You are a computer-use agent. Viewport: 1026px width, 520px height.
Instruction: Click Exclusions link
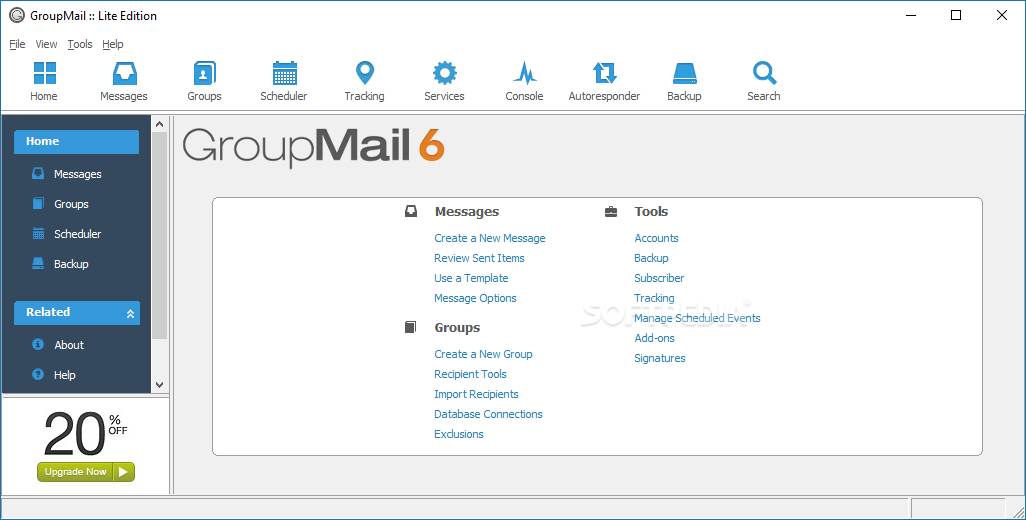click(x=459, y=434)
